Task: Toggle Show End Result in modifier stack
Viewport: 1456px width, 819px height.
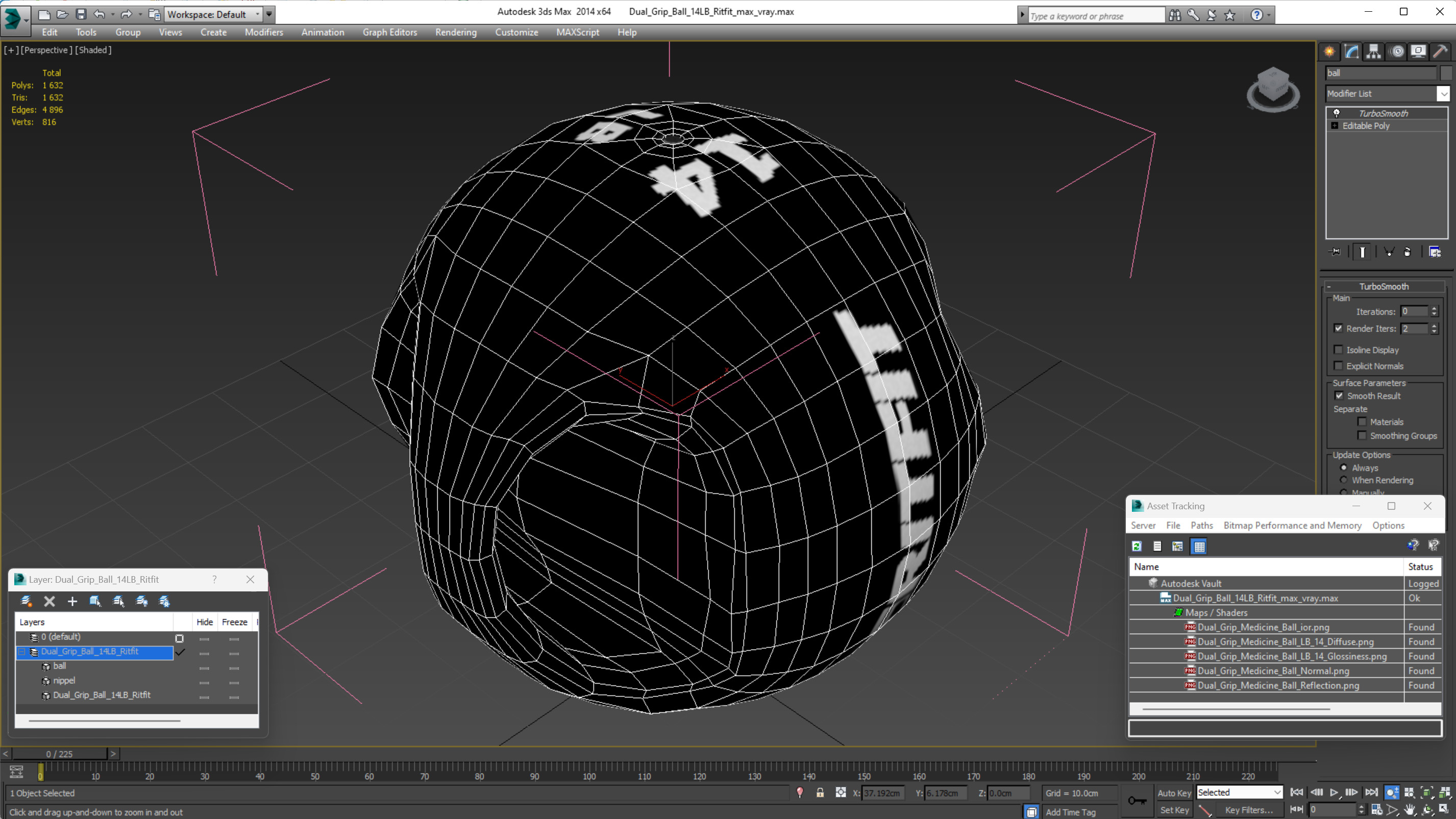Action: [x=1362, y=252]
